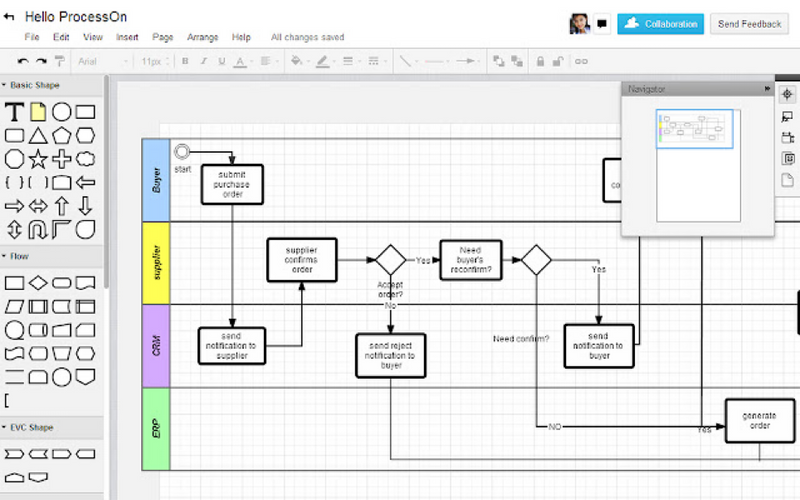The height and width of the screenshot is (500, 800).
Task: Click the Collaboration button
Action: click(x=660, y=24)
